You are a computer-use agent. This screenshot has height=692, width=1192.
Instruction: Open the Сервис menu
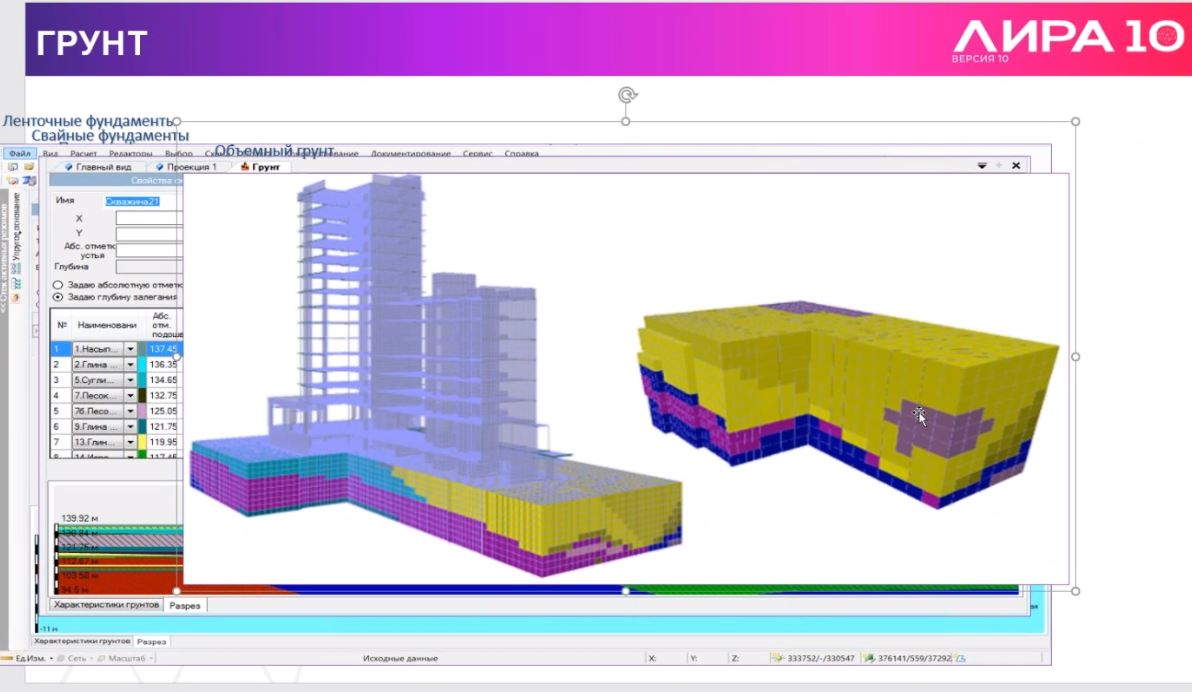[477, 154]
